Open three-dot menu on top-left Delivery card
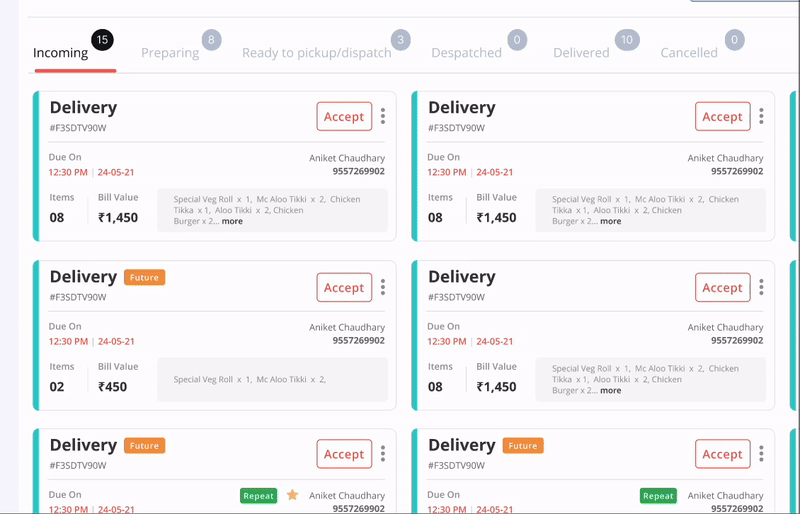The image size is (800, 514). click(383, 117)
